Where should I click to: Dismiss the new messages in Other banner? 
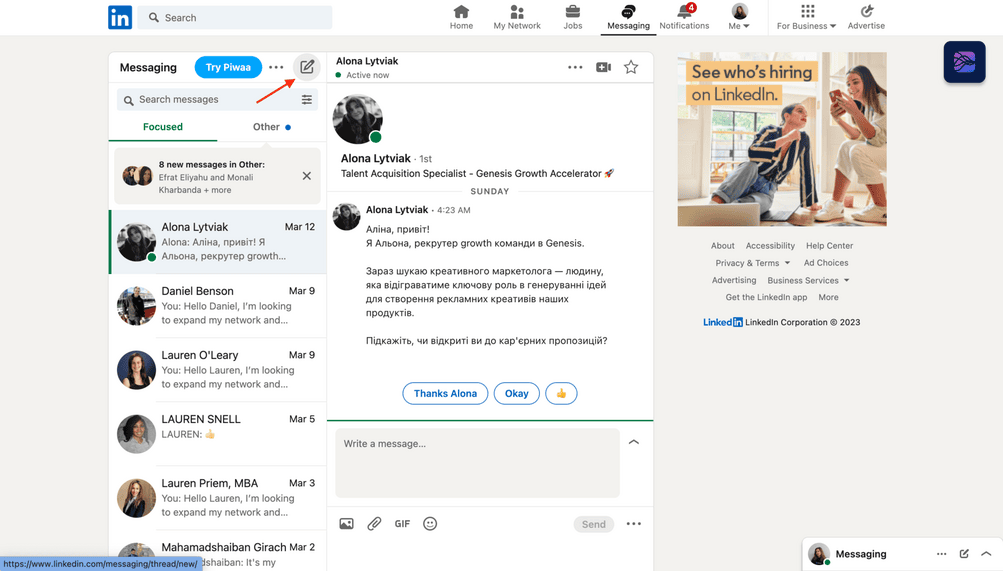pos(307,176)
